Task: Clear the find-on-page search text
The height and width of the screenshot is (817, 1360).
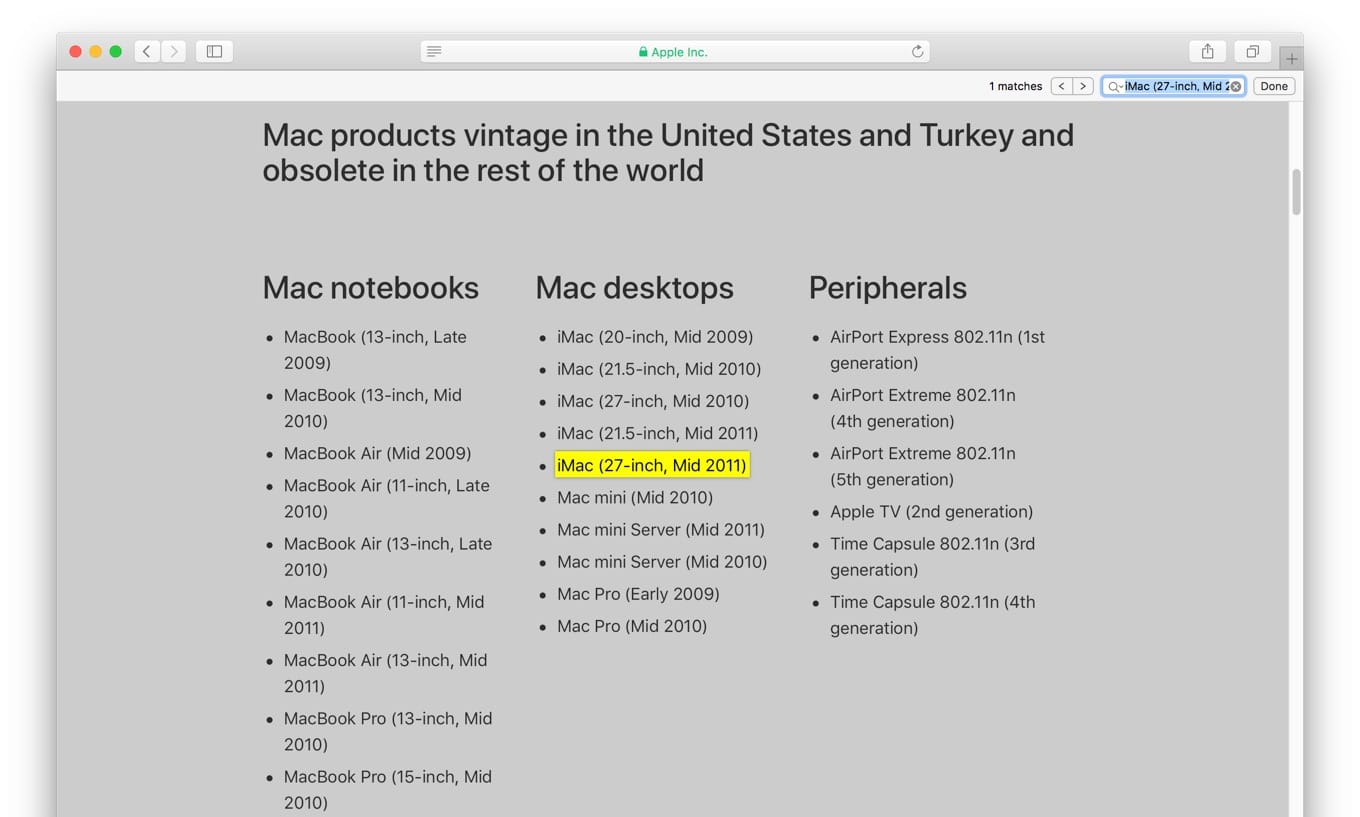Action: tap(1236, 86)
